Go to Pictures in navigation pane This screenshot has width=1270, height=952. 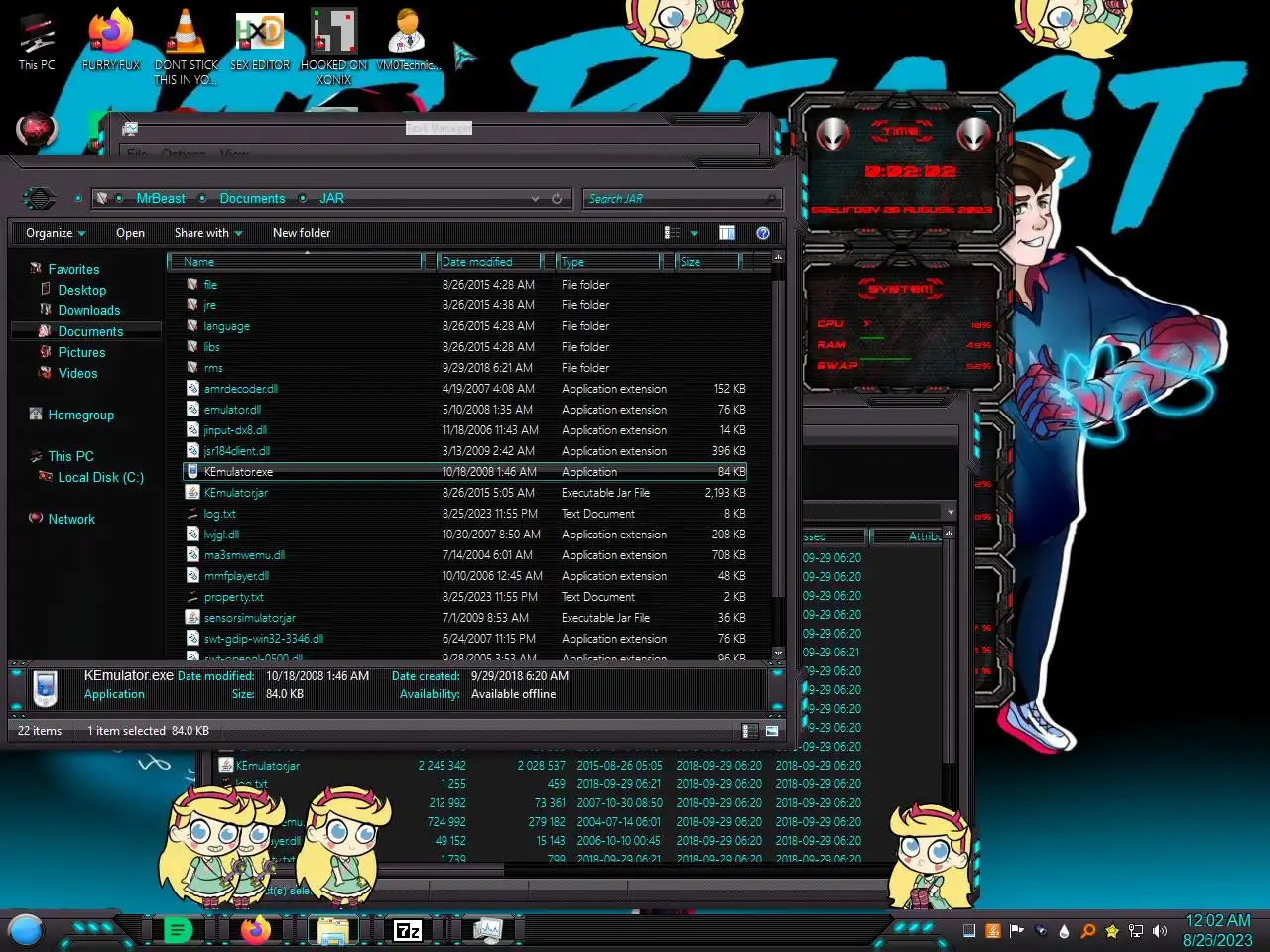click(x=81, y=352)
